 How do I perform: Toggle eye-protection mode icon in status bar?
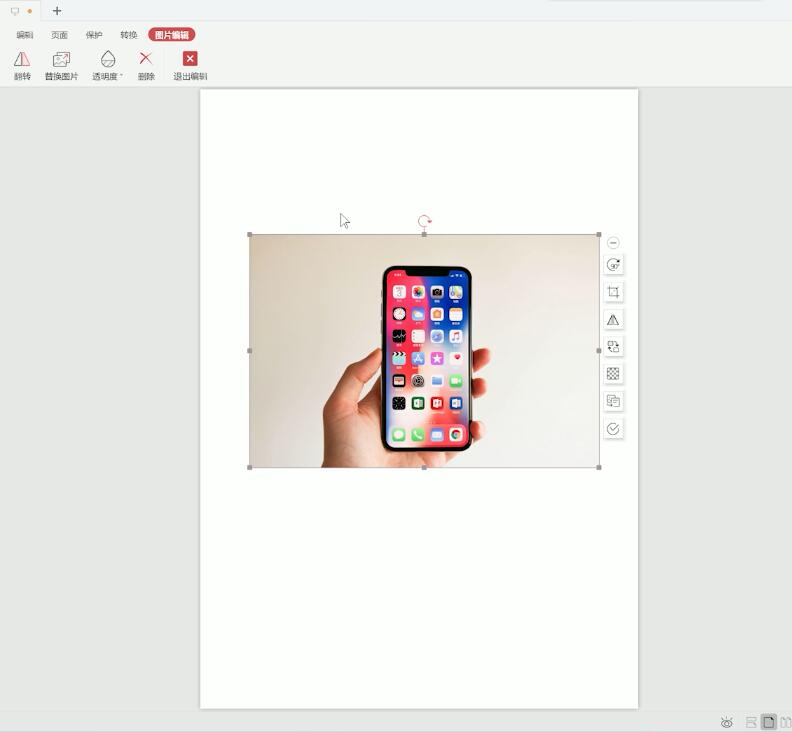[726, 722]
